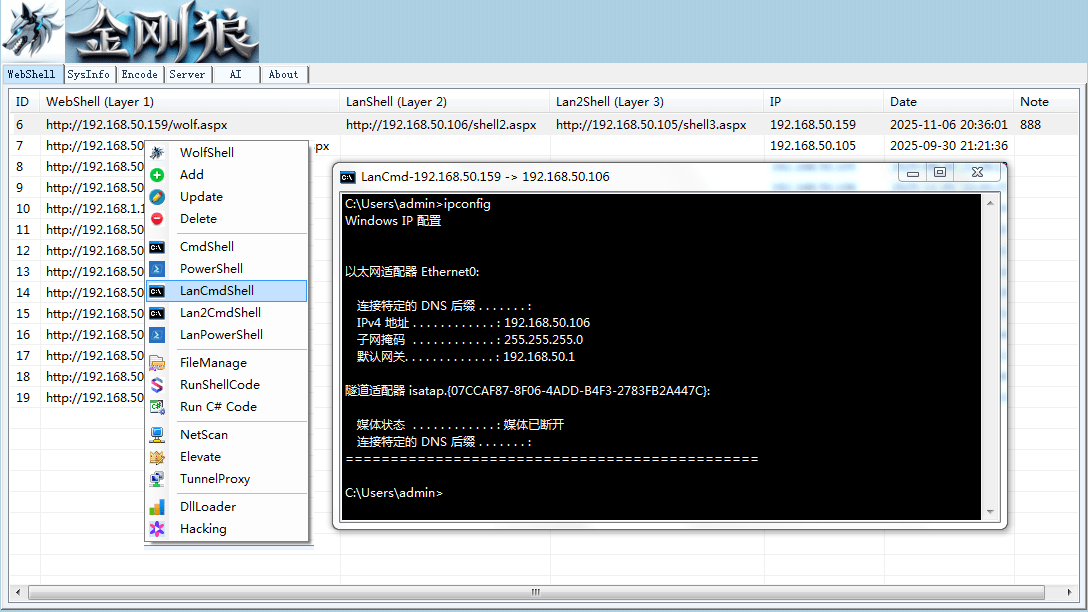Click the Note column header
The width and height of the screenshot is (1088, 612).
1046,102
